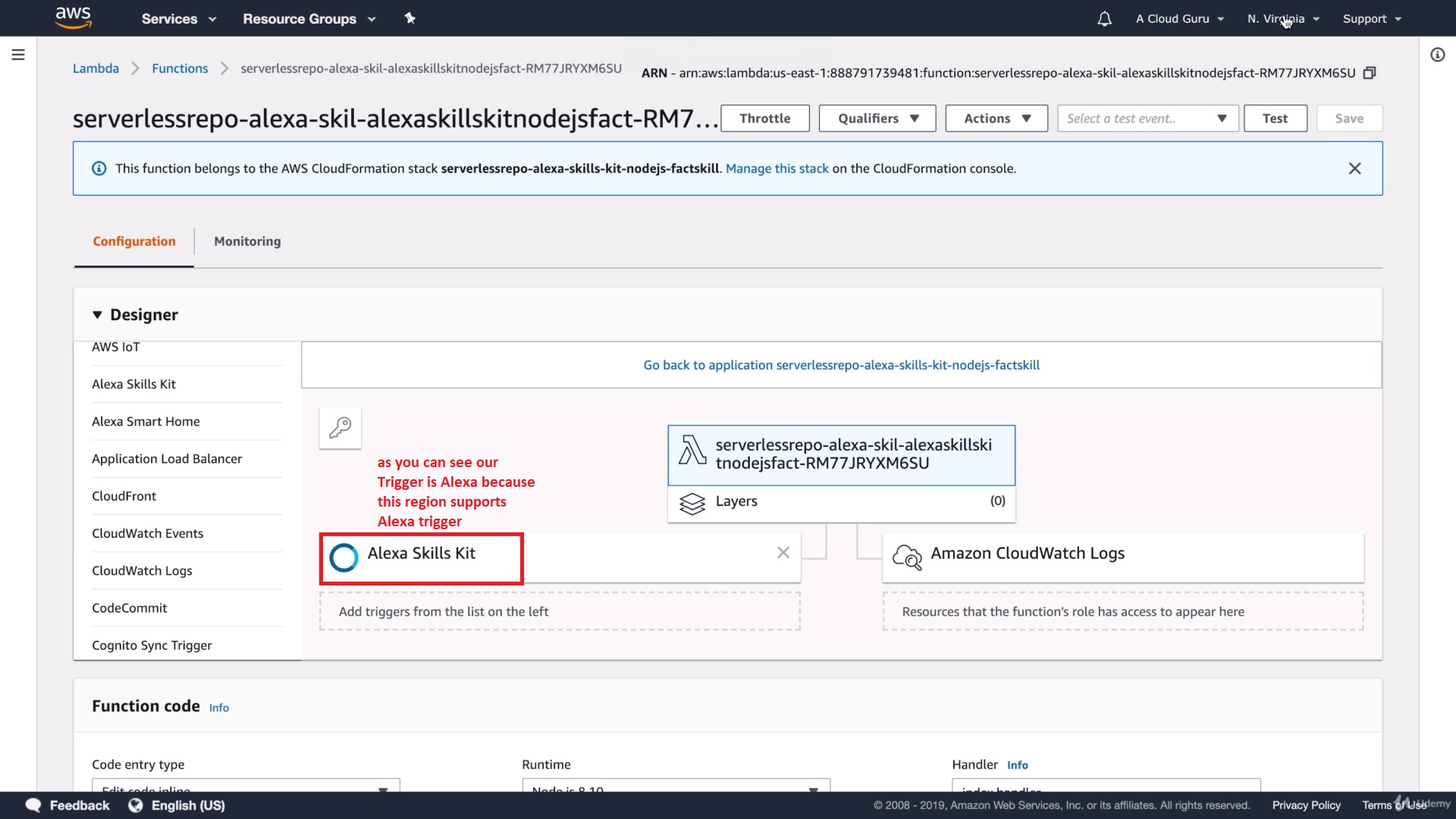Dismiss the CloudFormation stack notice

coord(1354,168)
